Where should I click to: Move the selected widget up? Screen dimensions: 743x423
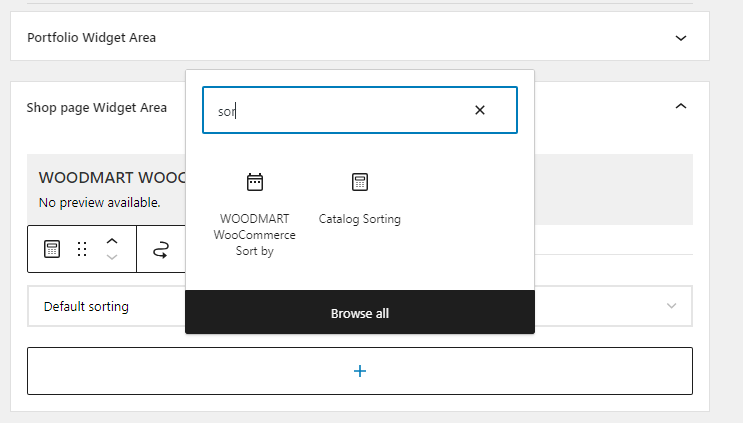click(112, 242)
